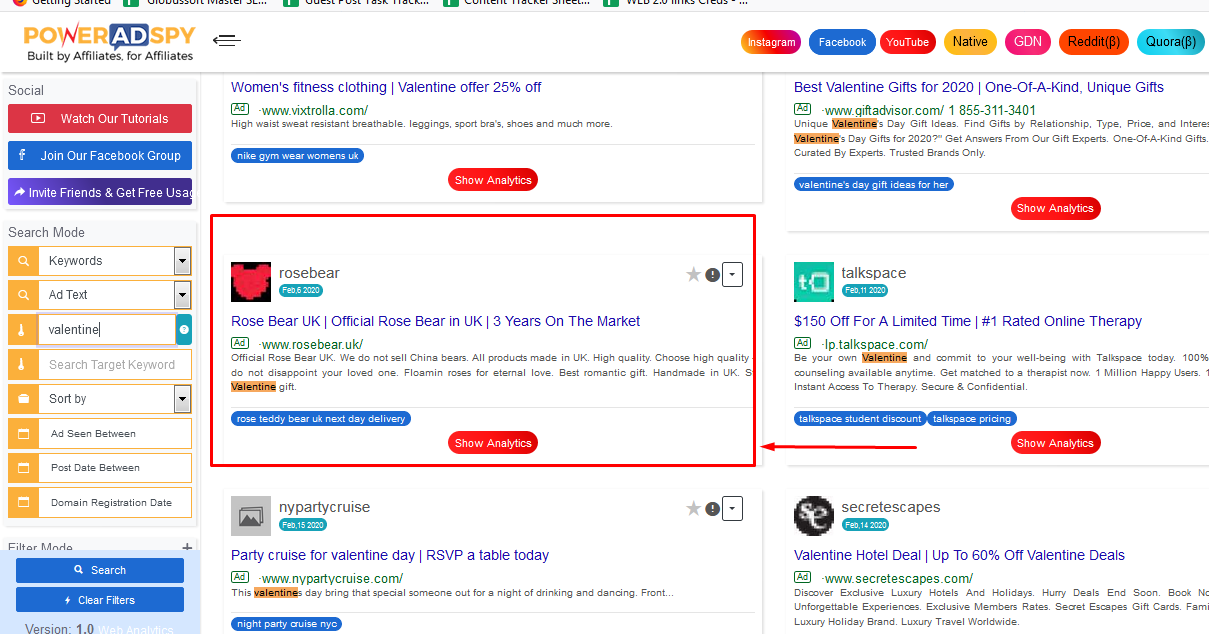1209x634 pixels.
Task: Click the blue Search button
Action: (x=100, y=570)
